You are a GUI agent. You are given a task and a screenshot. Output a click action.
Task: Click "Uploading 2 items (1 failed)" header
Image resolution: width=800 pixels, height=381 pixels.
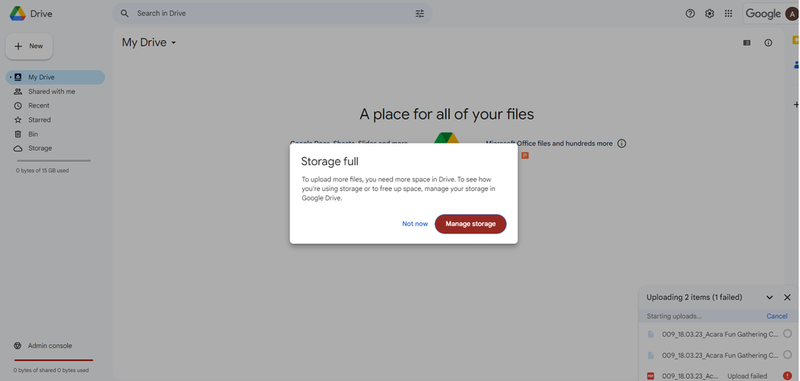694,297
